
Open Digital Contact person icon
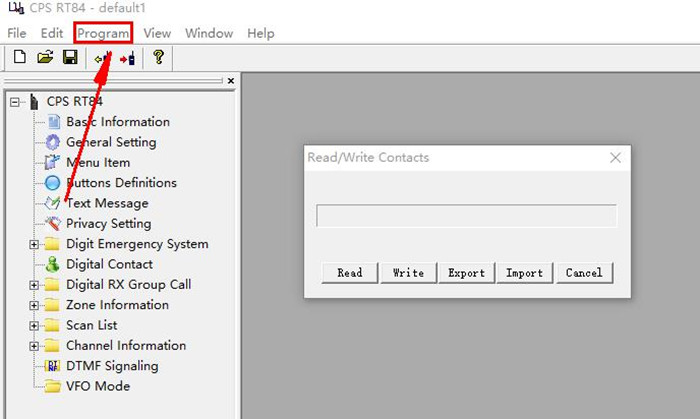coord(52,264)
